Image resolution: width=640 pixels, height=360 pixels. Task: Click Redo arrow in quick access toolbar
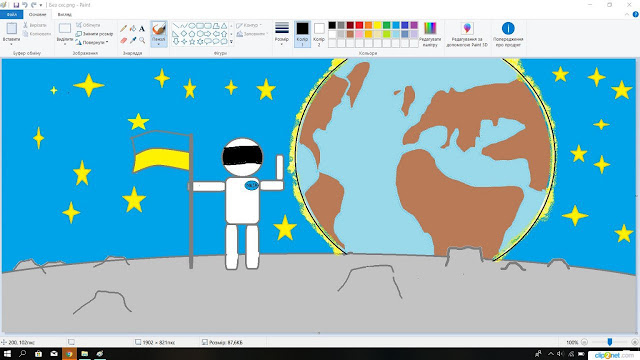coord(33,5)
